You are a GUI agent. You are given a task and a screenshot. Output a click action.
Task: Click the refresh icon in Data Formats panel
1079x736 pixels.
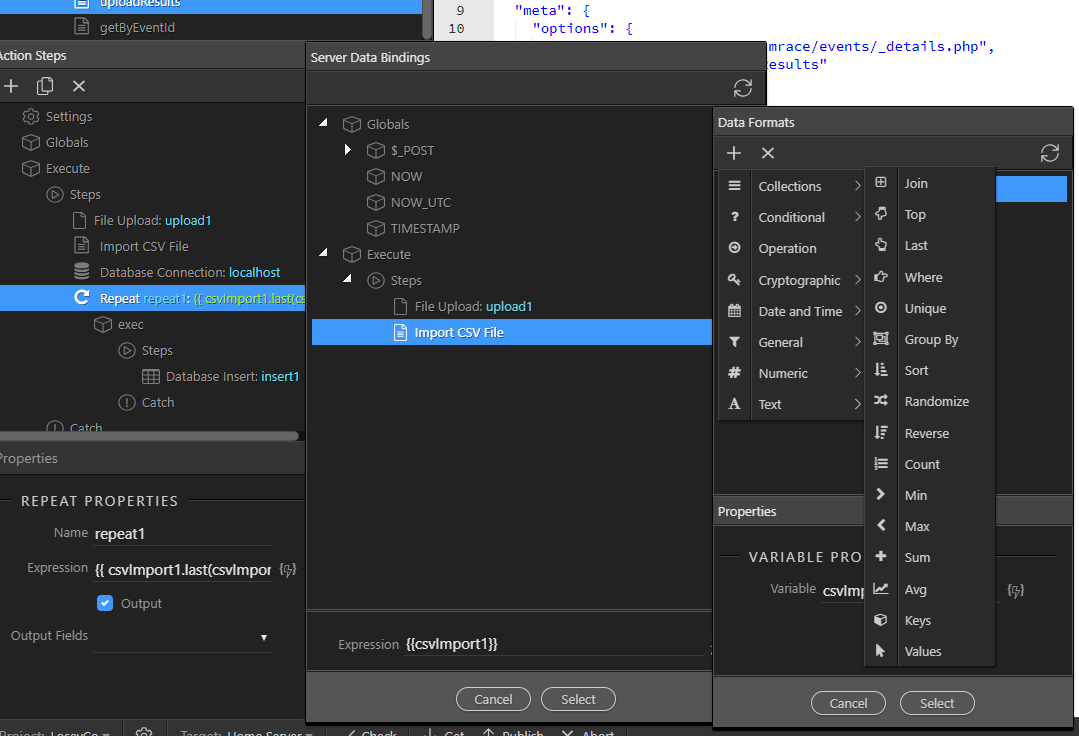[x=1049, y=153]
